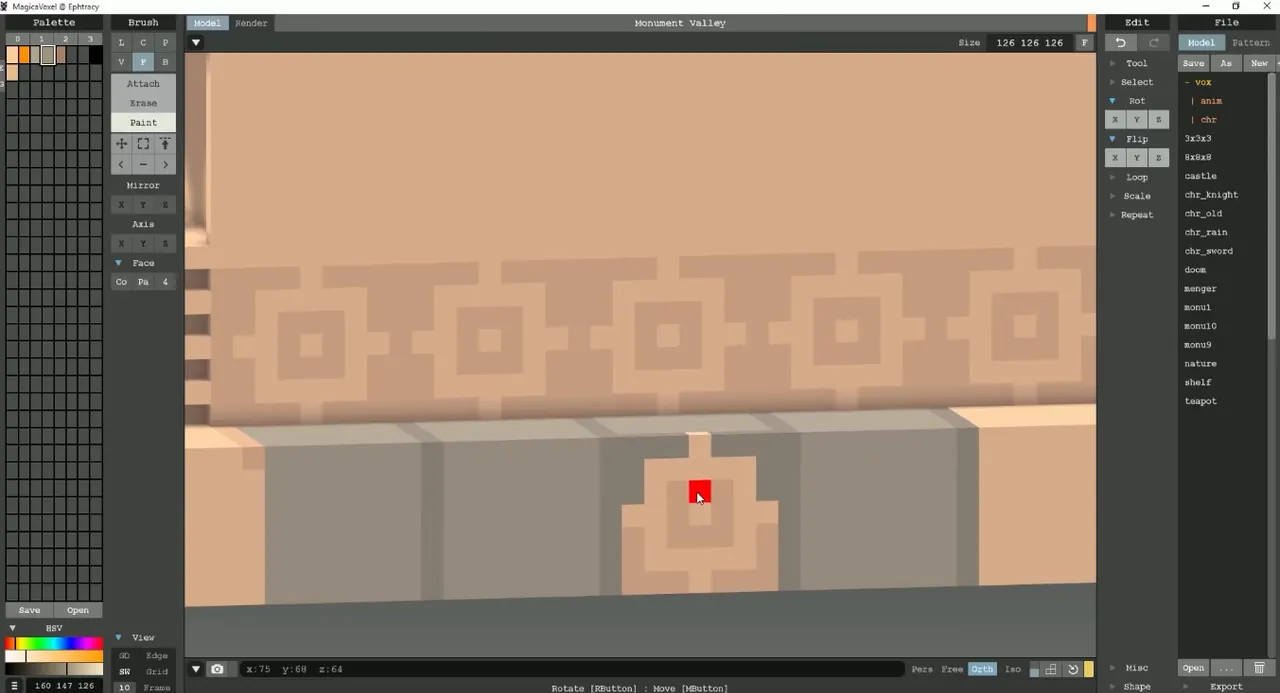Click the rainbow hue slider
The height and width of the screenshot is (693, 1280).
54,643
